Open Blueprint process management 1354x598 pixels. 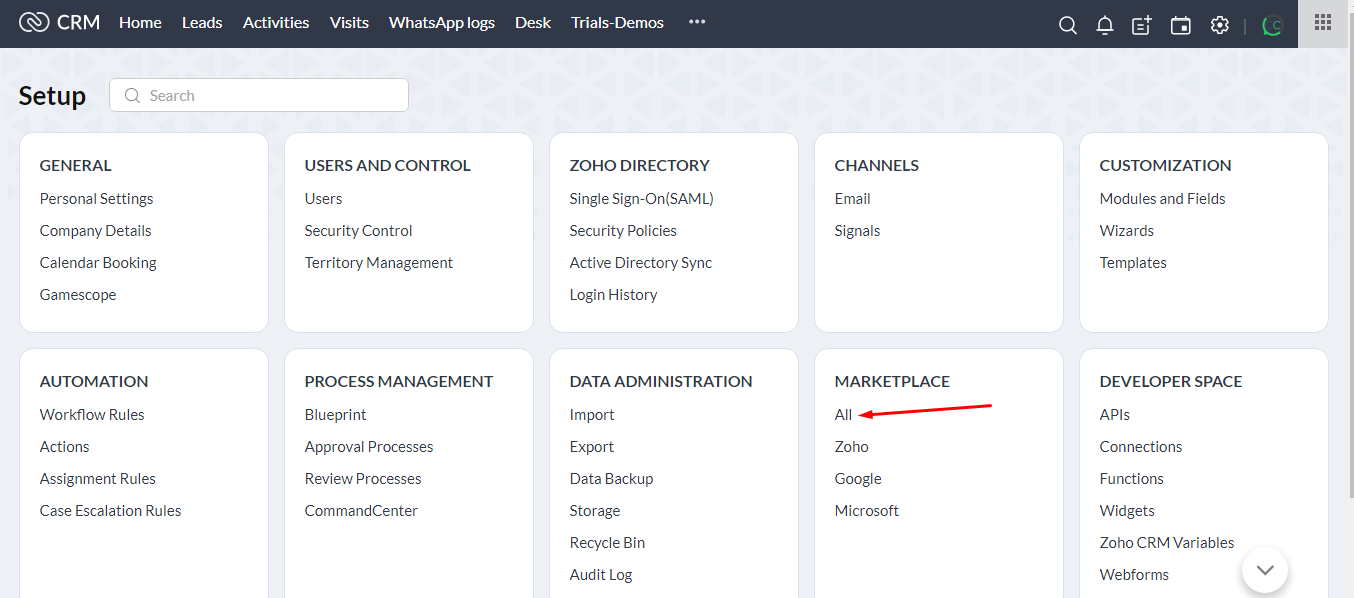coord(336,415)
